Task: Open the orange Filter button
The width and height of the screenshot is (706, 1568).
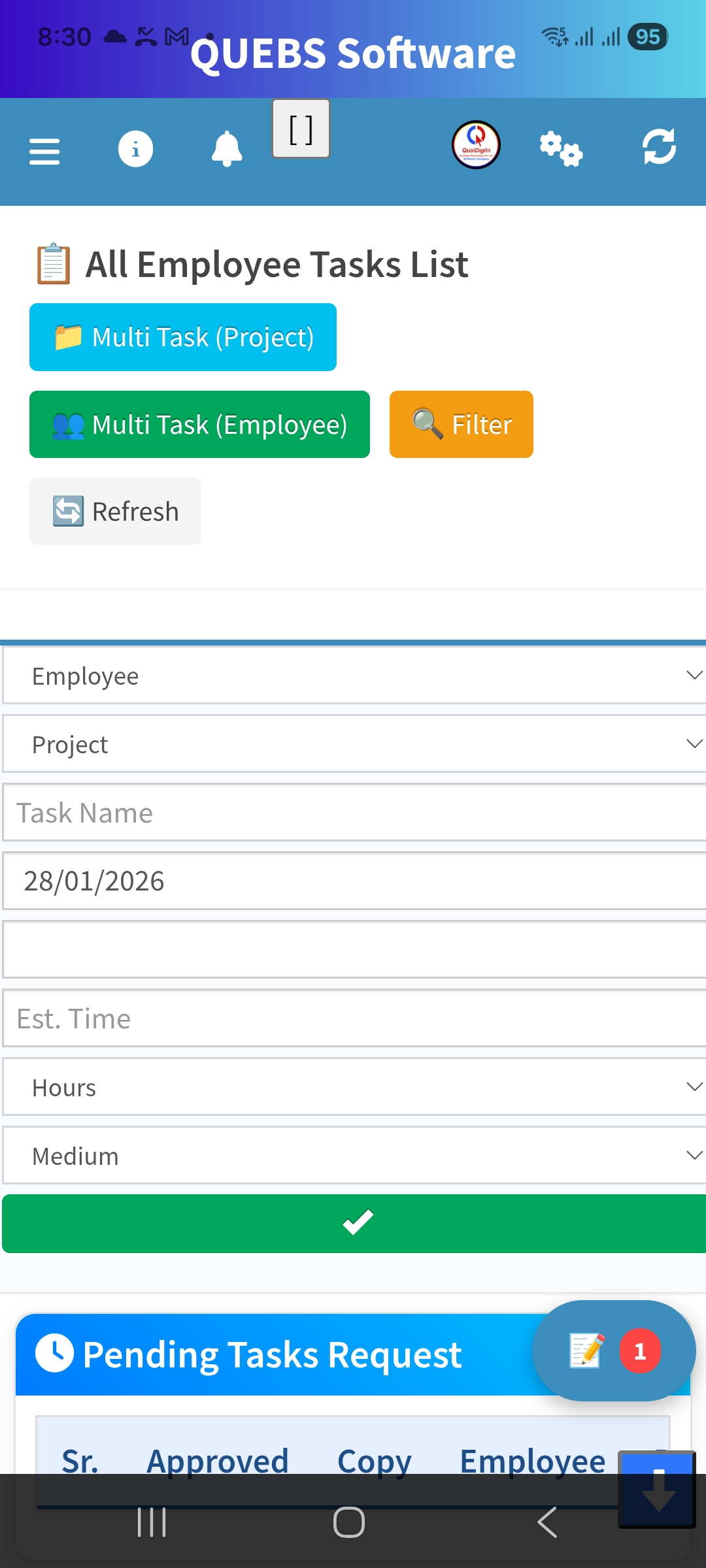Action: click(x=462, y=425)
